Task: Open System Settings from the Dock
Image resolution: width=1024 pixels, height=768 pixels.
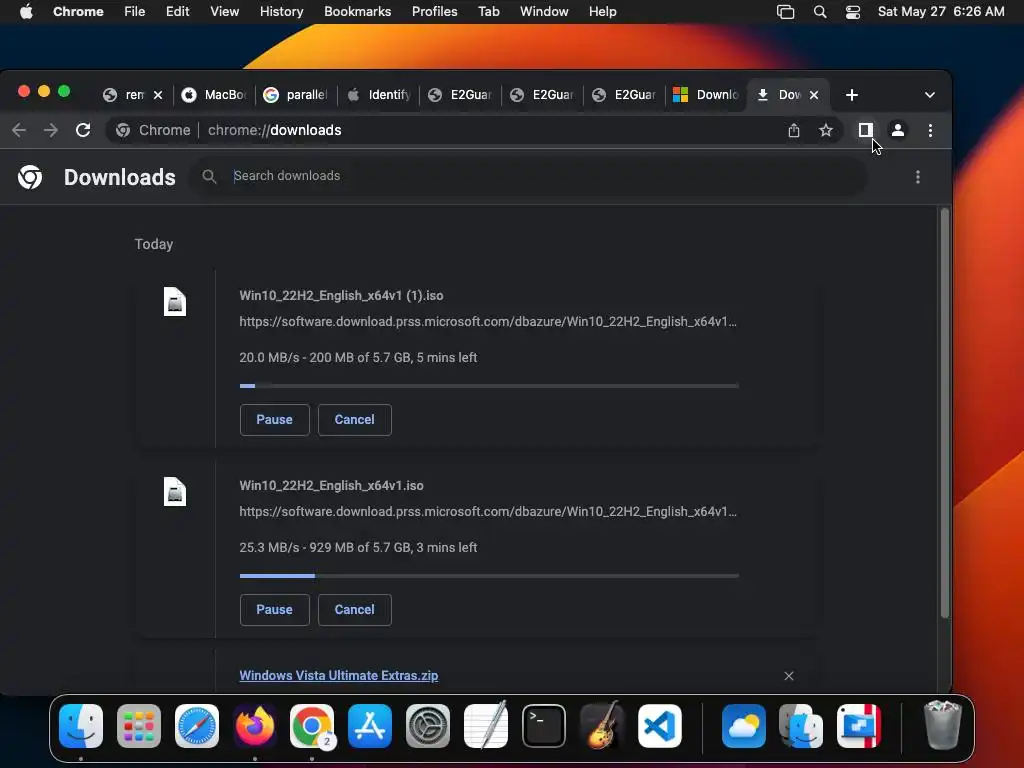Action: pos(427,726)
